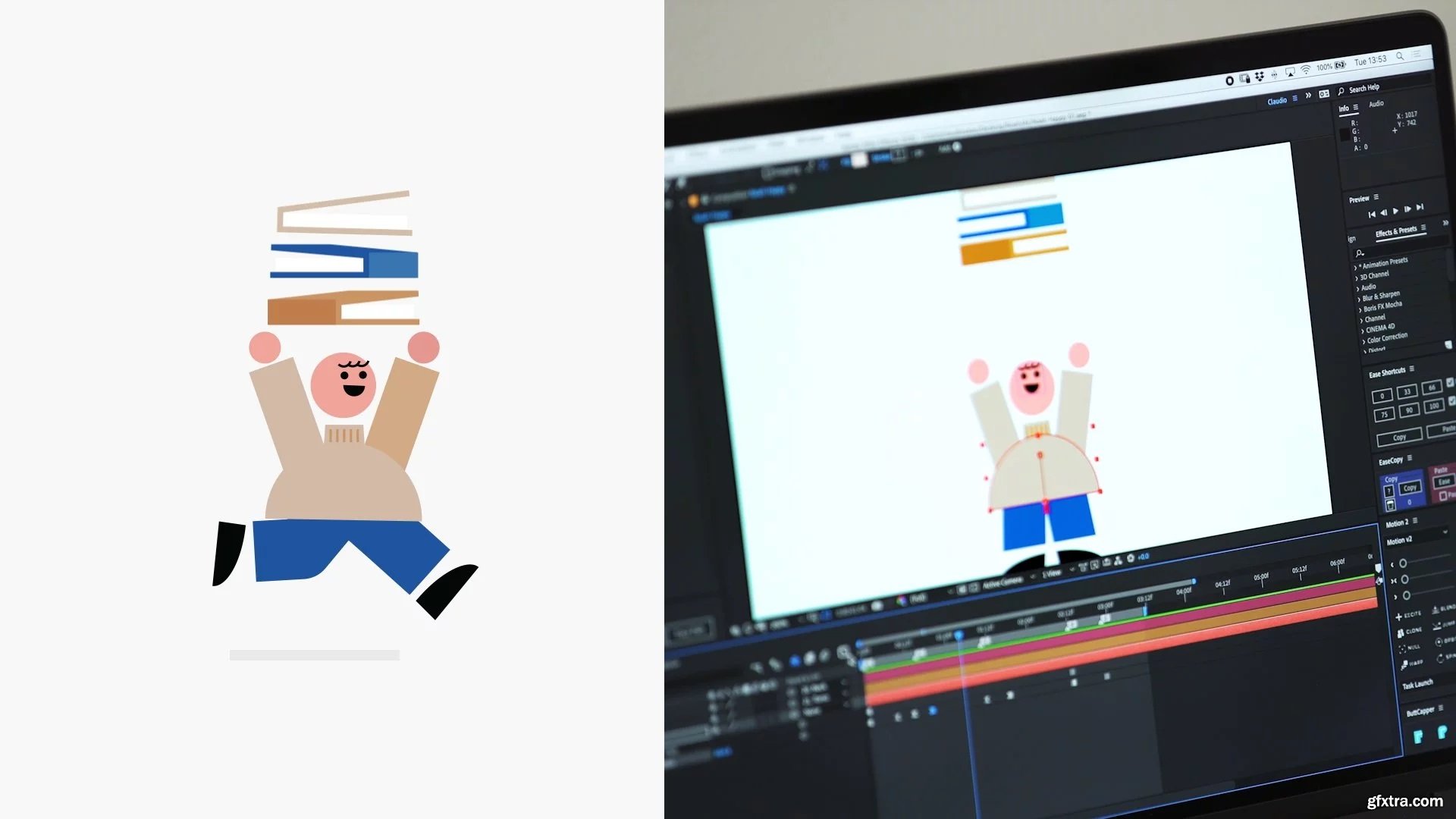Image resolution: width=1456 pixels, height=819 pixels.
Task: Jump to first frame in Preview panel
Action: 1371,215
